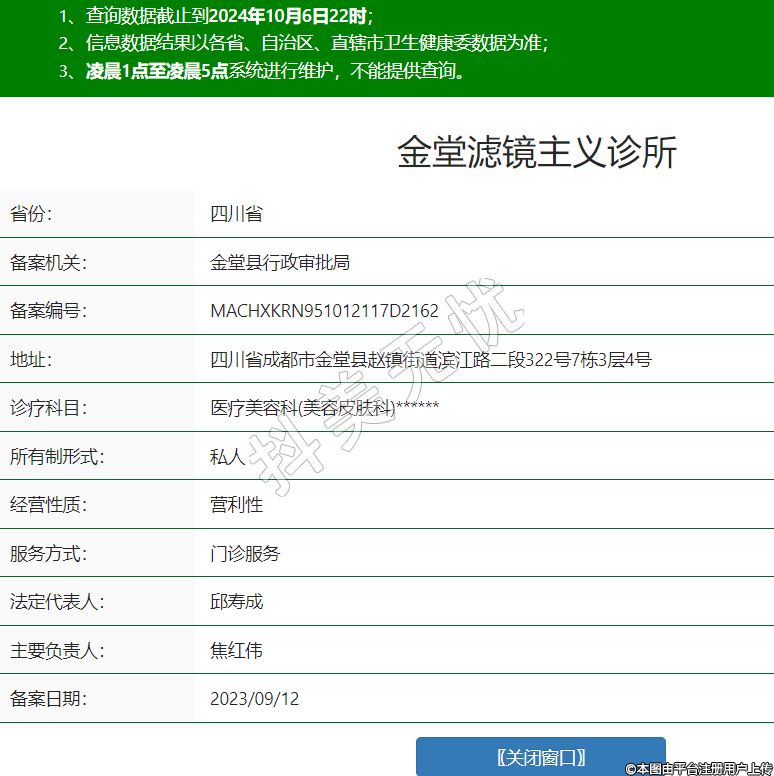
Task: Click the 法定代表人 row label
Action: [57, 602]
